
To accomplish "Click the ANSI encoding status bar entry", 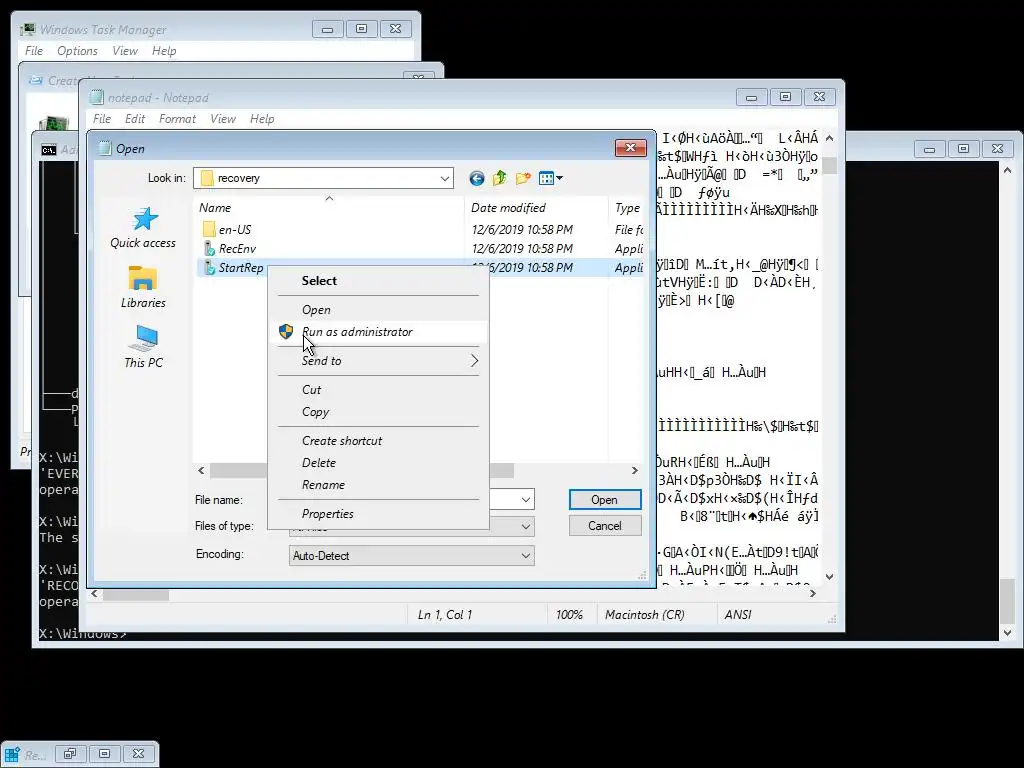I will click(x=738, y=615).
